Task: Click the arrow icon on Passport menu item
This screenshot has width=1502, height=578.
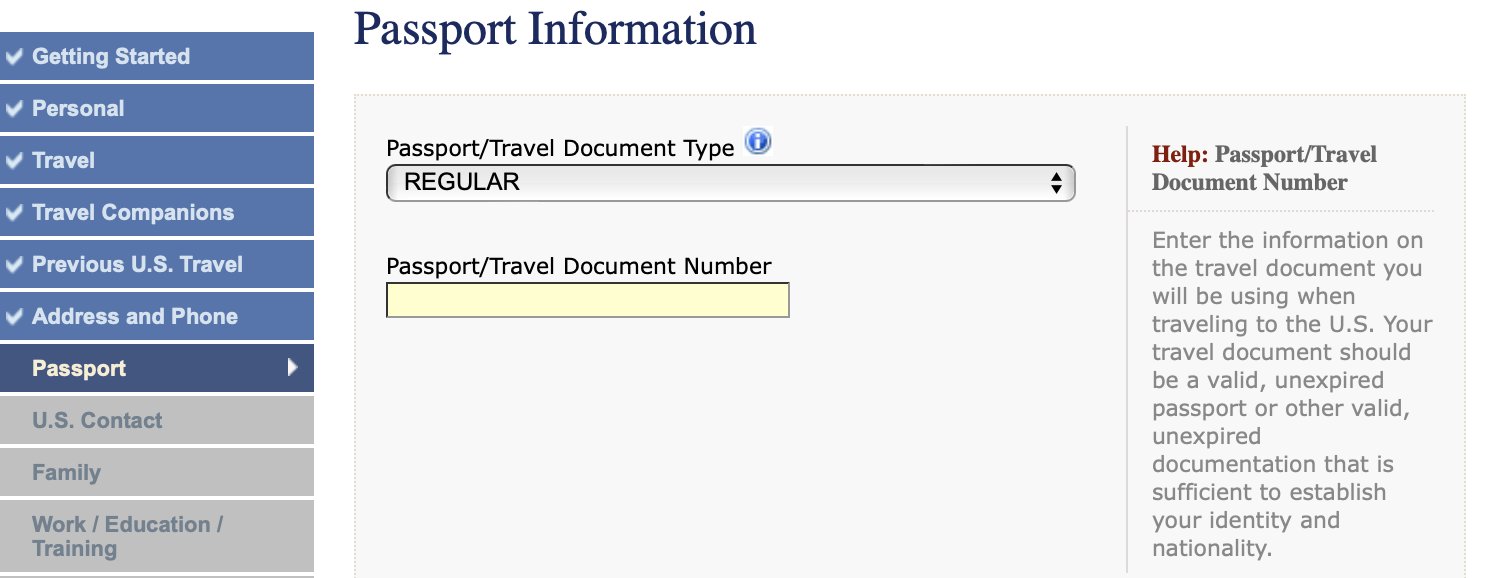Action: pos(292,367)
